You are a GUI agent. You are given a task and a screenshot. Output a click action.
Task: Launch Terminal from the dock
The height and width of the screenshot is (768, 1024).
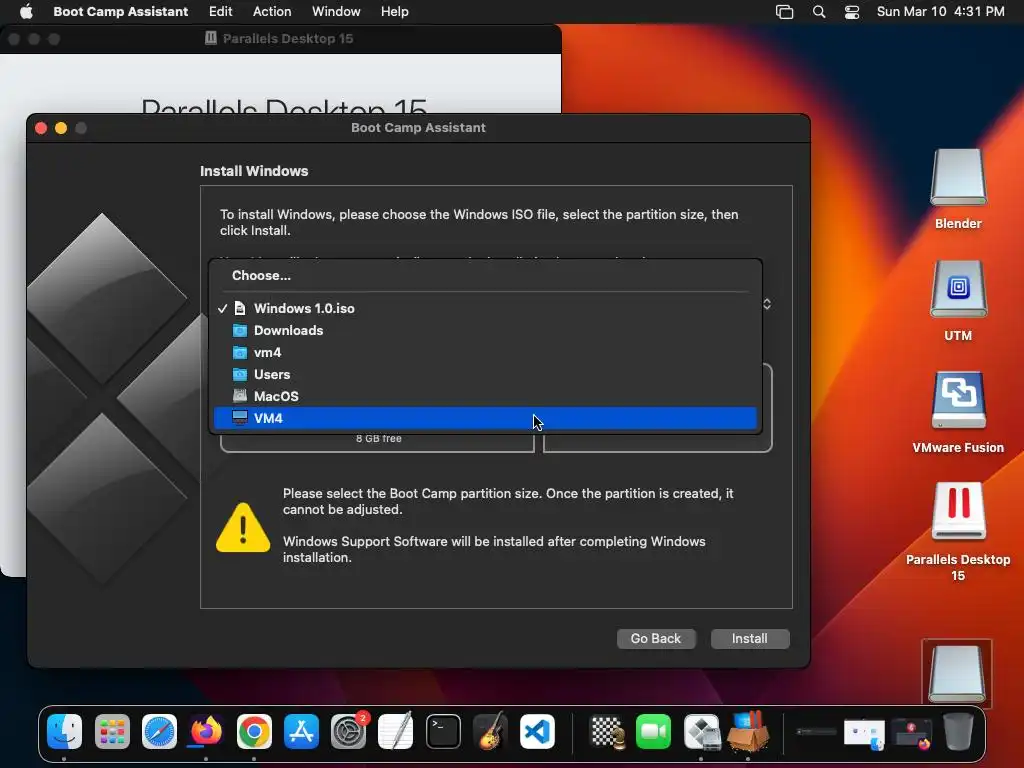coord(443,731)
